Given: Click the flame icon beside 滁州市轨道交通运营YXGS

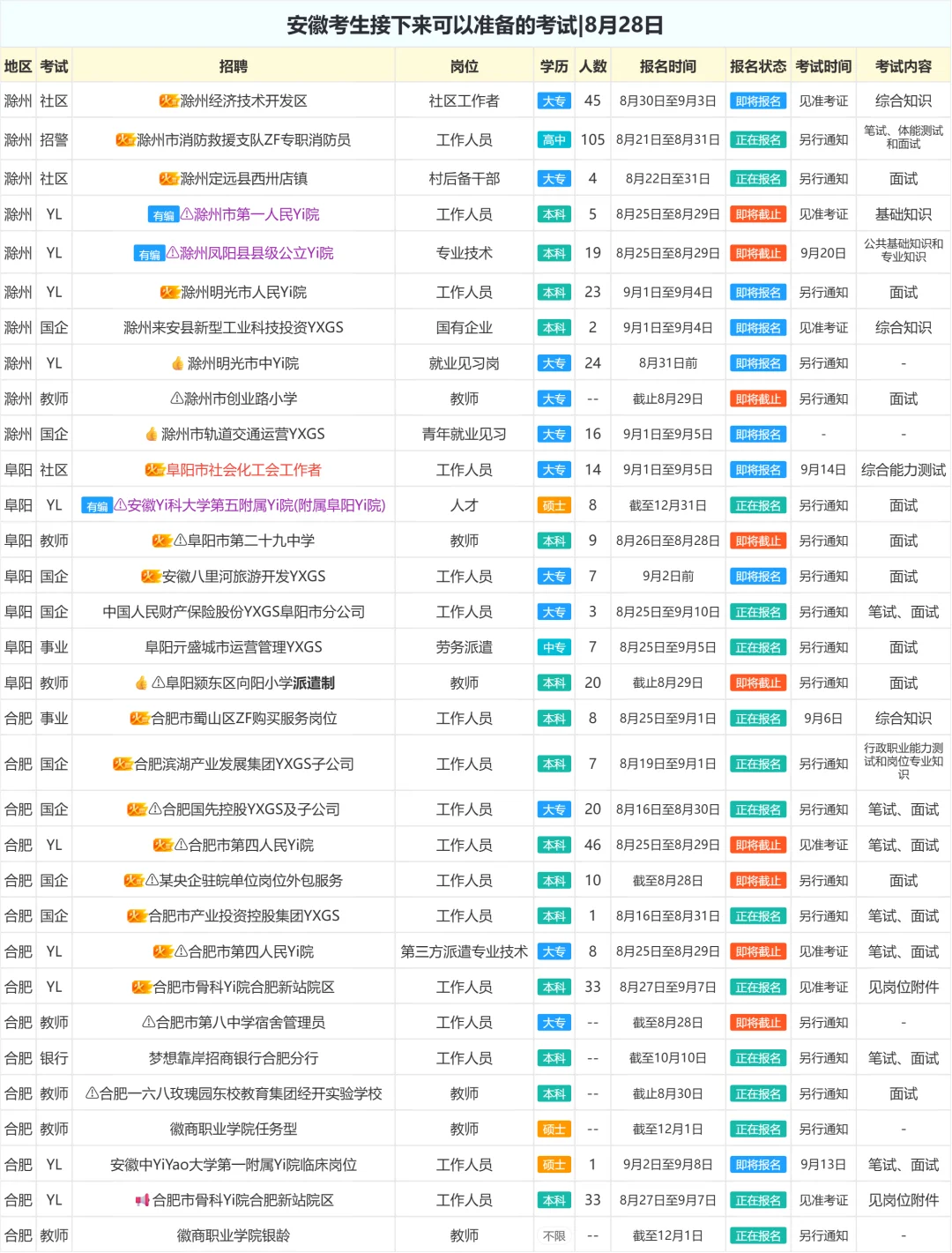Looking at the screenshot, I should [x=152, y=435].
